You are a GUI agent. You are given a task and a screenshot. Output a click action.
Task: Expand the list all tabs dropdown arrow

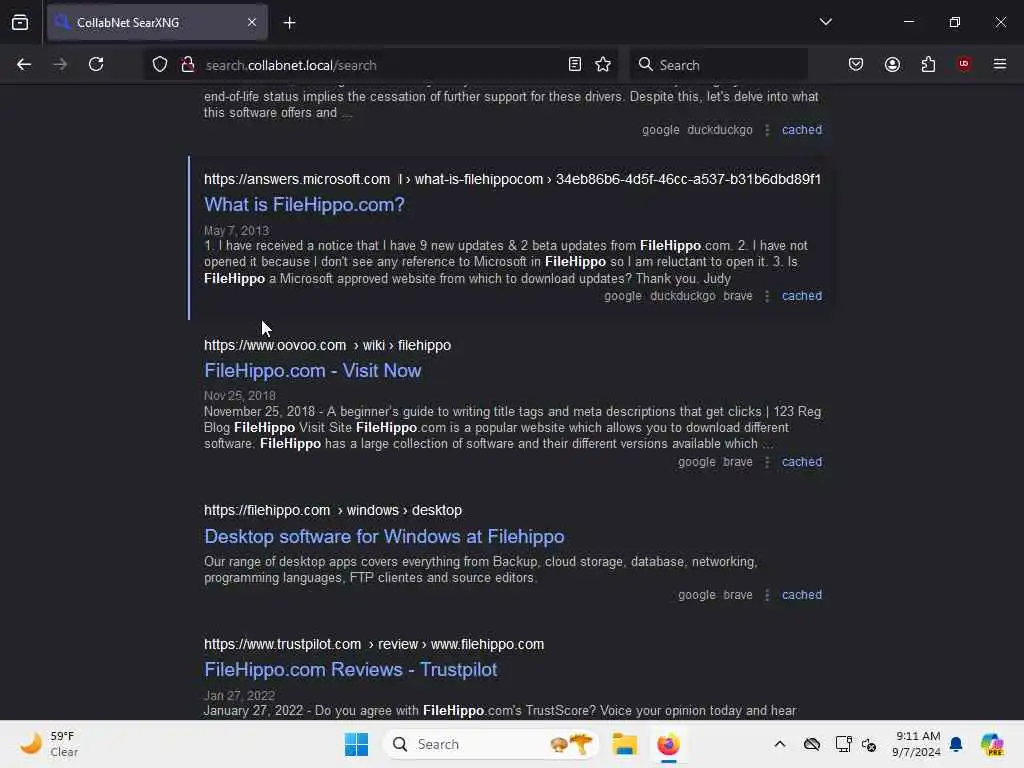(826, 22)
